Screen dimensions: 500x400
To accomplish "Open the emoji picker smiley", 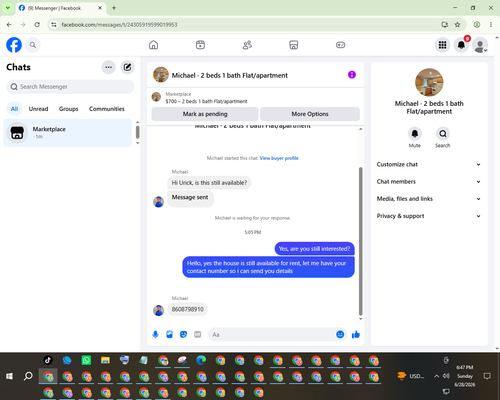I will click(340, 334).
